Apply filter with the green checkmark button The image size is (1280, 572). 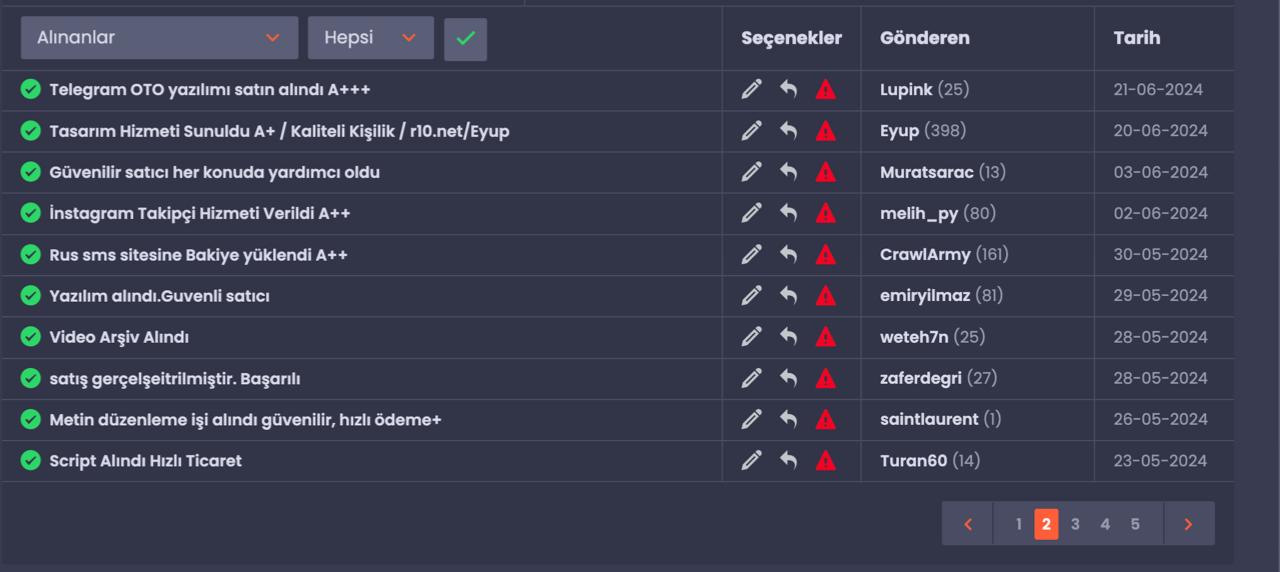tap(466, 38)
